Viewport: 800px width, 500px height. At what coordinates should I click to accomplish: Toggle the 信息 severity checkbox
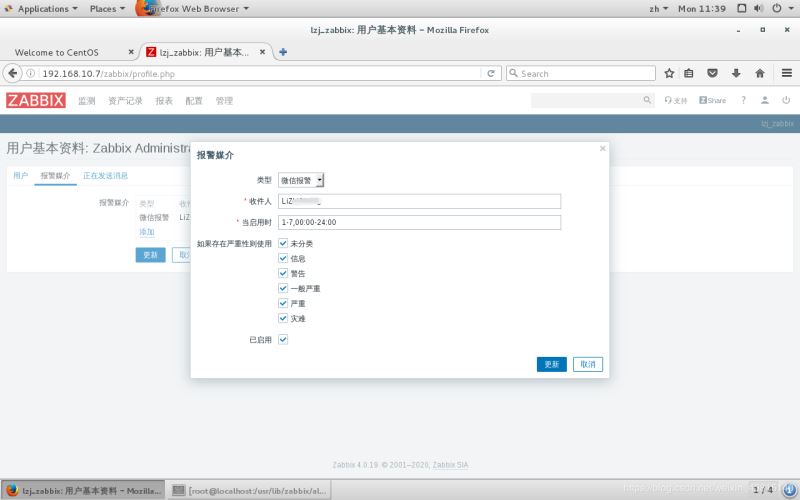pyautogui.click(x=283, y=258)
